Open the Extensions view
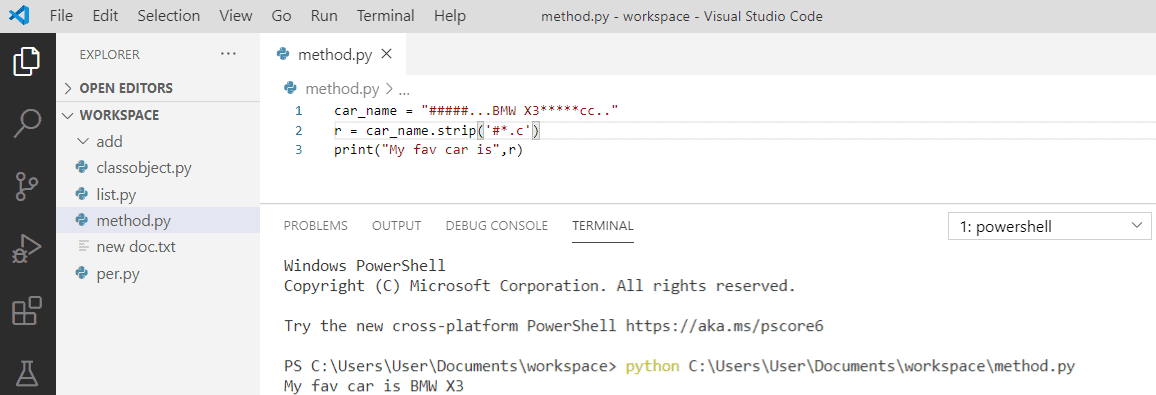1156x395 pixels. point(27,312)
